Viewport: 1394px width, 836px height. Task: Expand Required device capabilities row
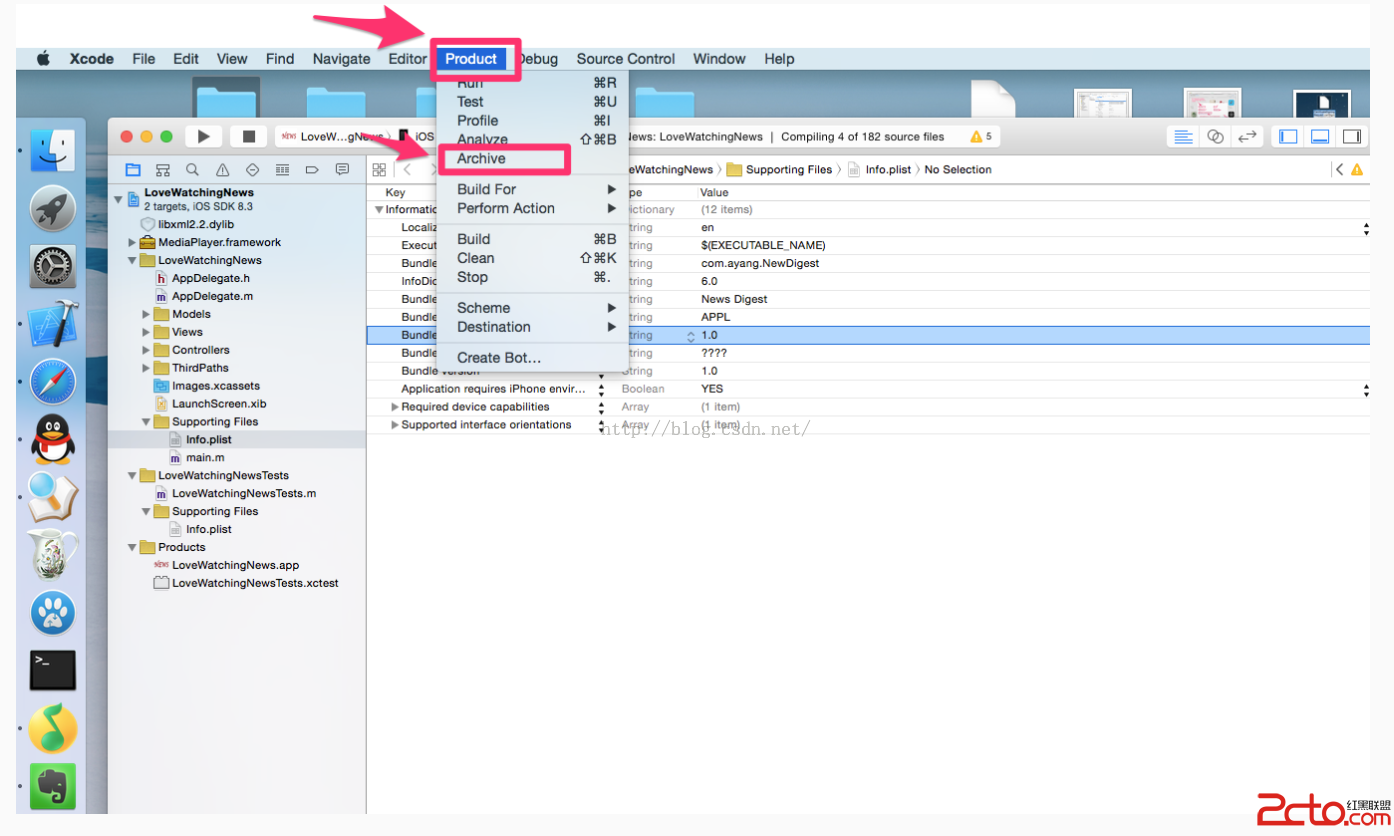click(x=395, y=407)
